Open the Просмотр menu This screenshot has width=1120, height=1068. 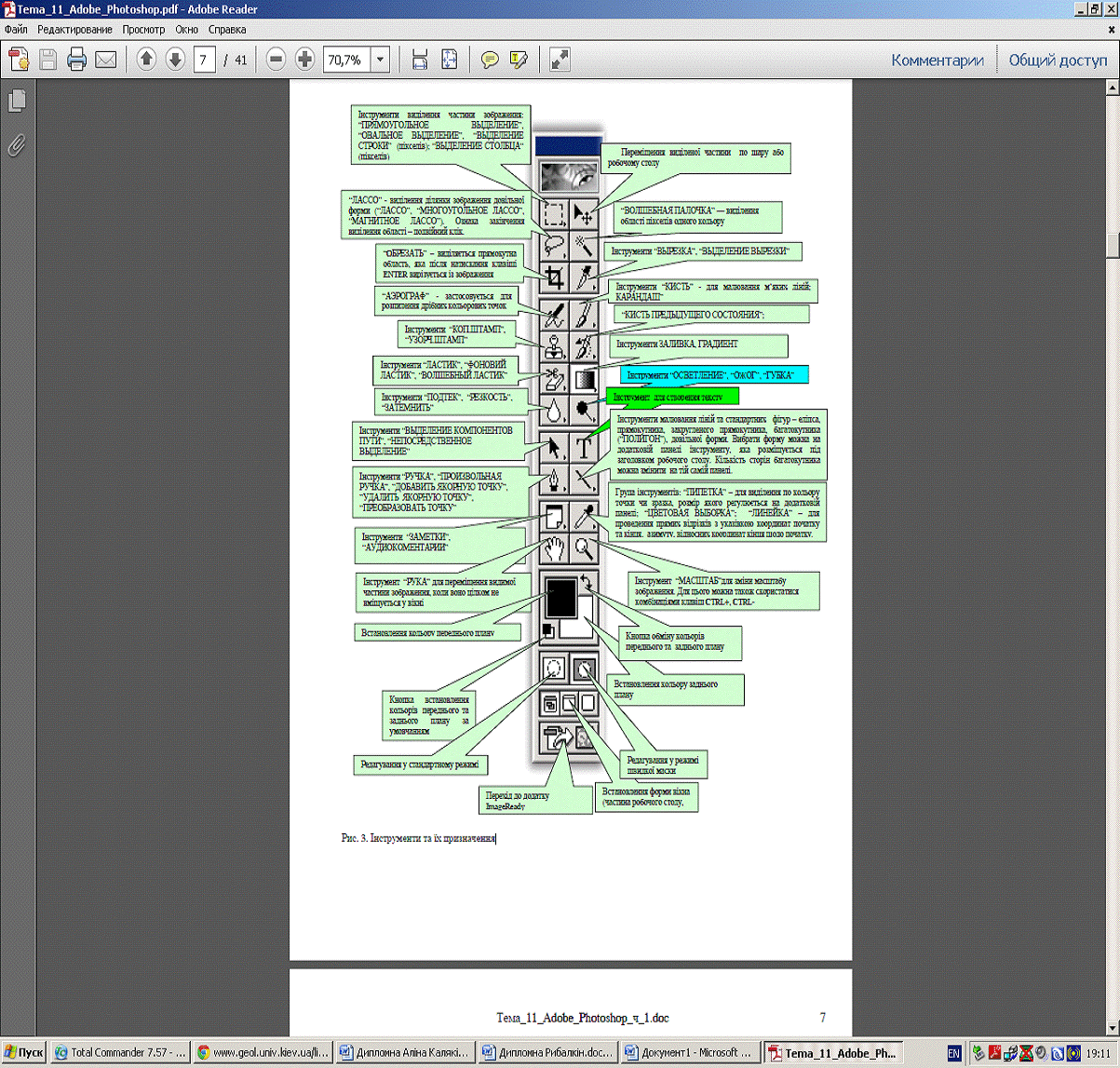pyautogui.click(x=143, y=30)
